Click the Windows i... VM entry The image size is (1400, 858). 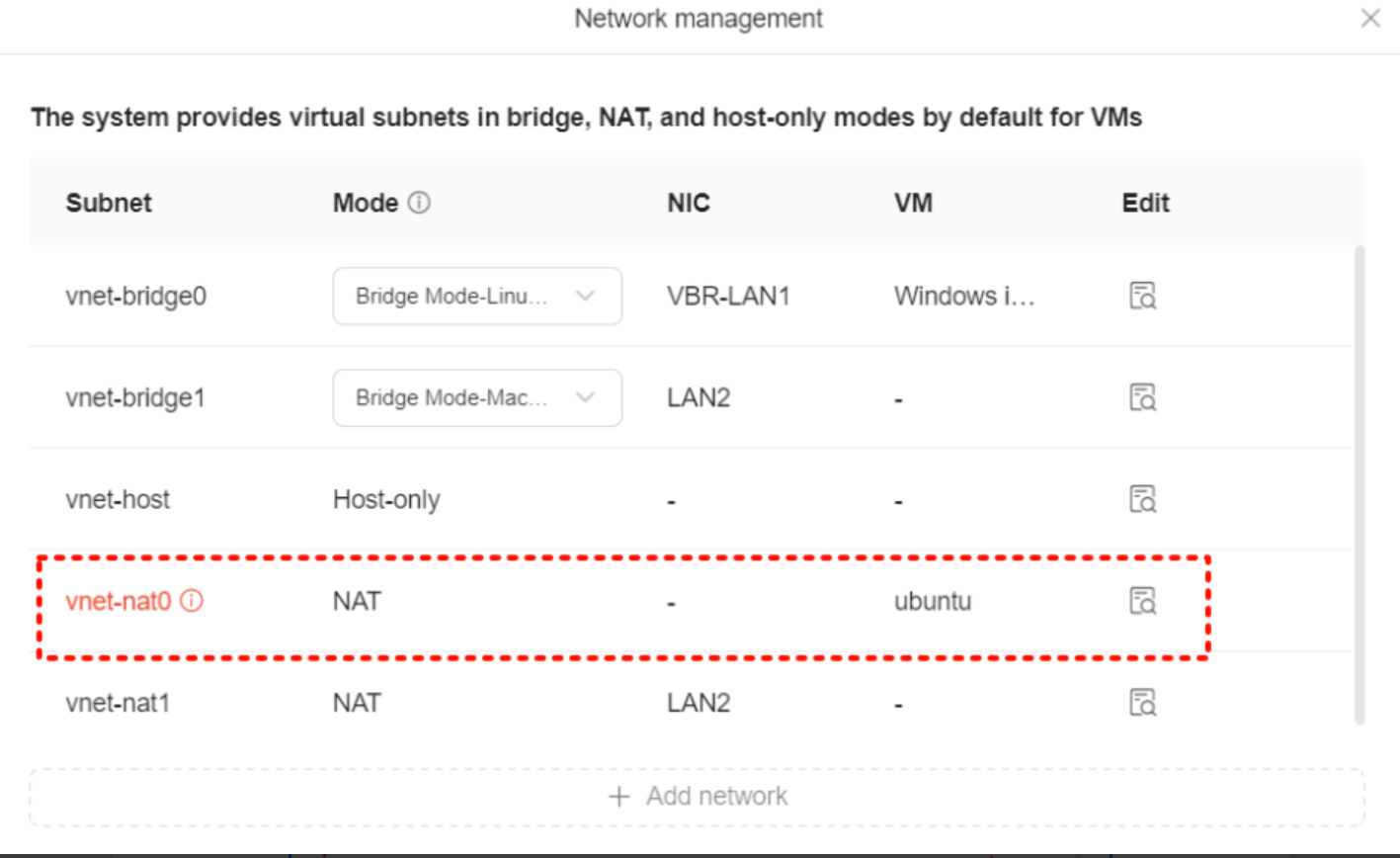pos(965,296)
